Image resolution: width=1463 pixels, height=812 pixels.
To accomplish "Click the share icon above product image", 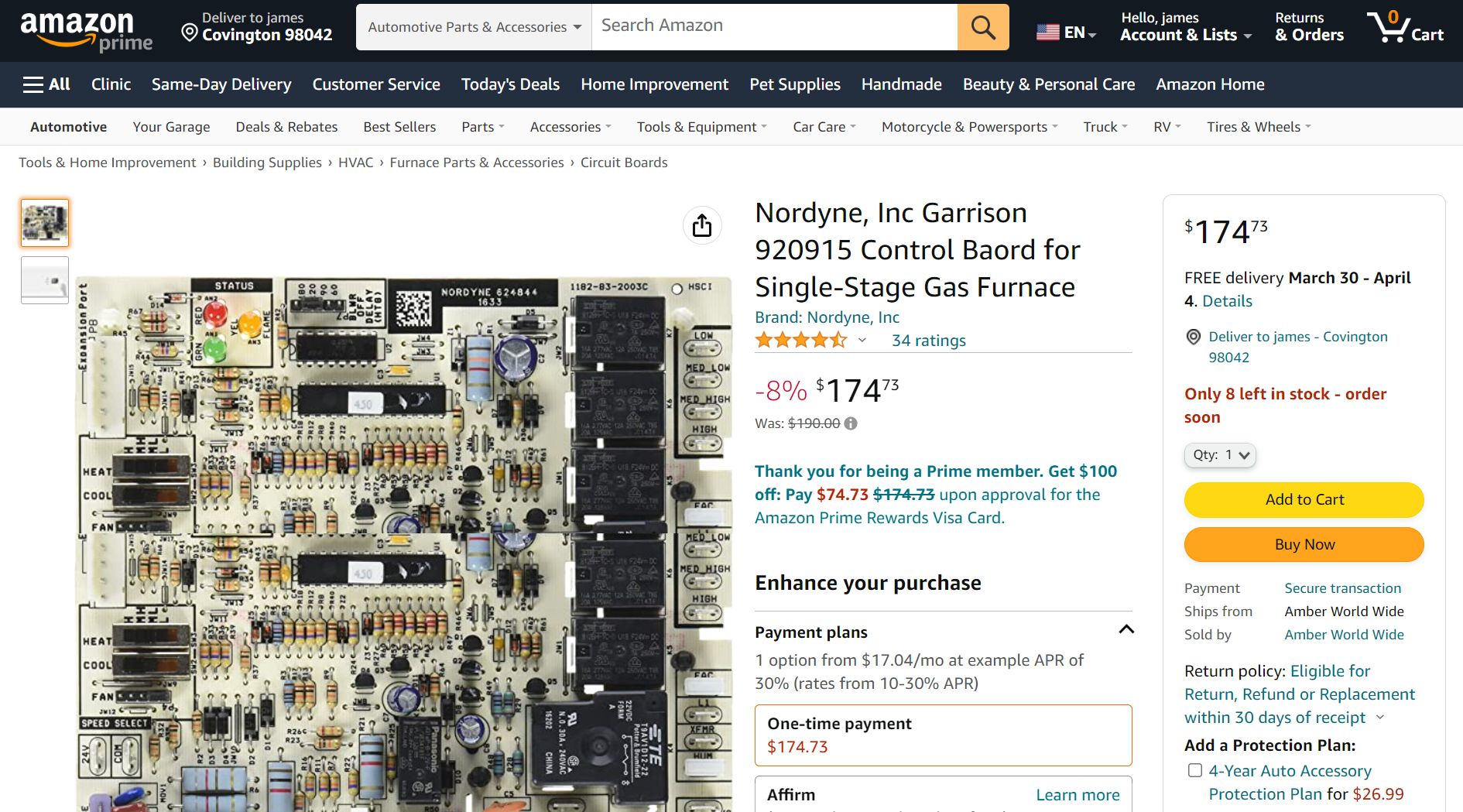I will (x=702, y=225).
